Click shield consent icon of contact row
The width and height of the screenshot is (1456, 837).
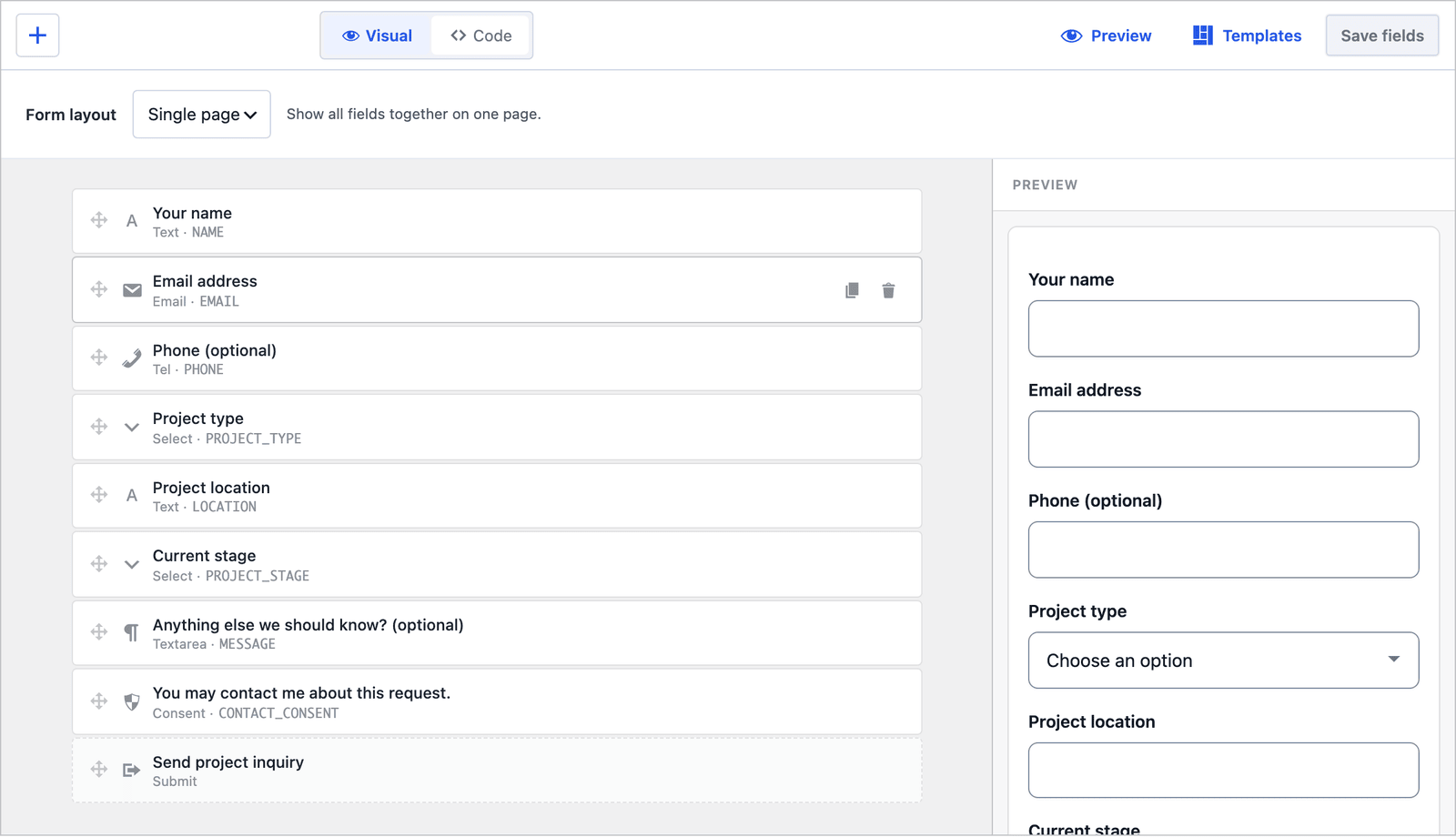click(x=132, y=702)
